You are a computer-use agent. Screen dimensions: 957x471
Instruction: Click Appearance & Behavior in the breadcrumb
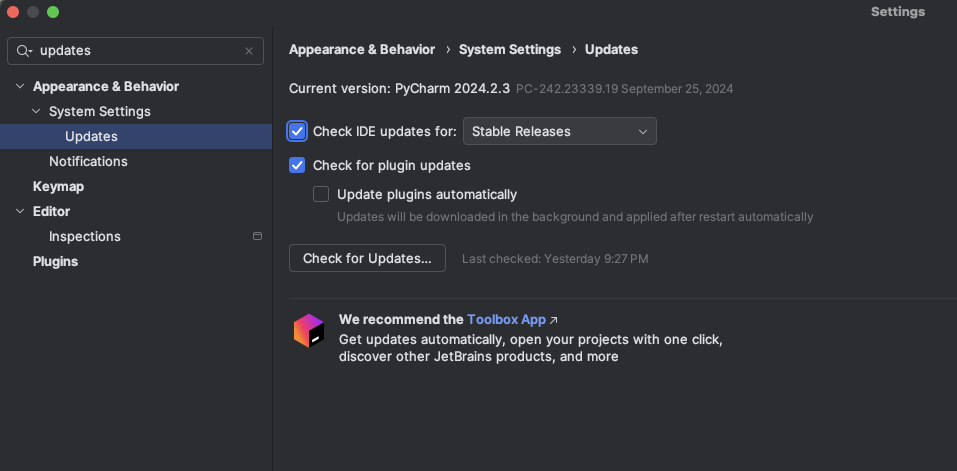pyautogui.click(x=362, y=49)
